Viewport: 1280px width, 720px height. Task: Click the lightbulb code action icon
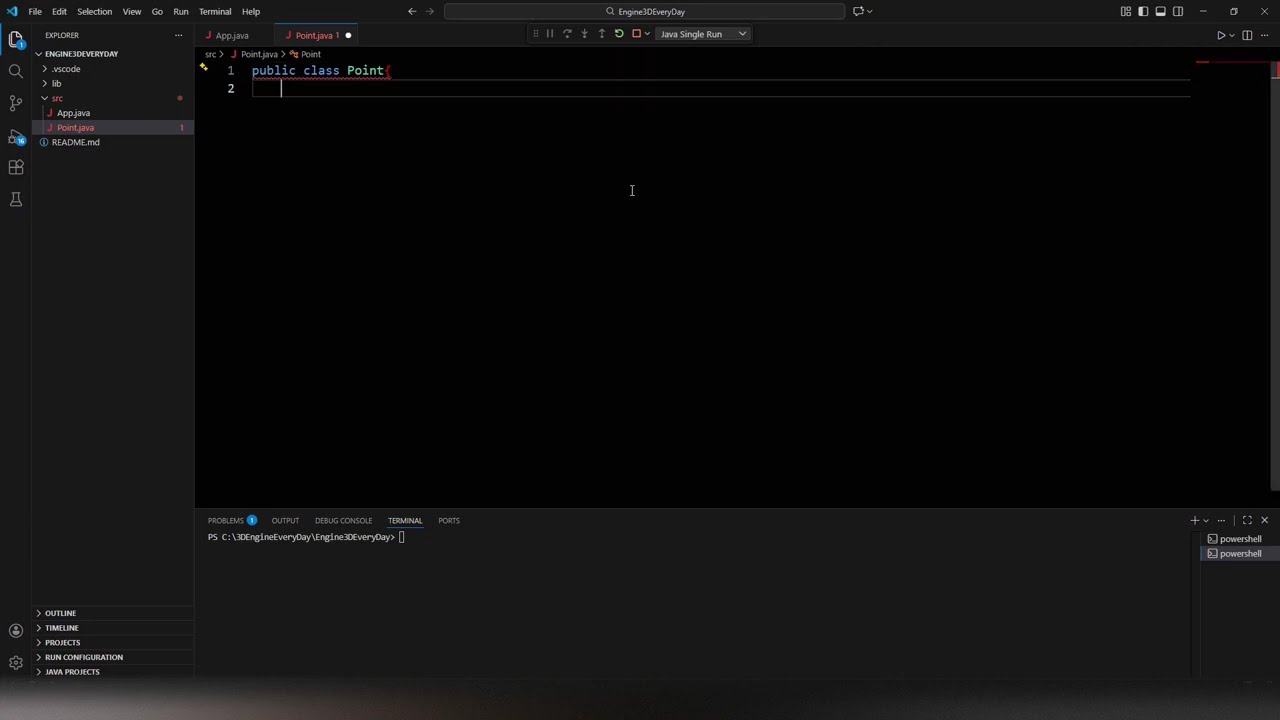203,68
